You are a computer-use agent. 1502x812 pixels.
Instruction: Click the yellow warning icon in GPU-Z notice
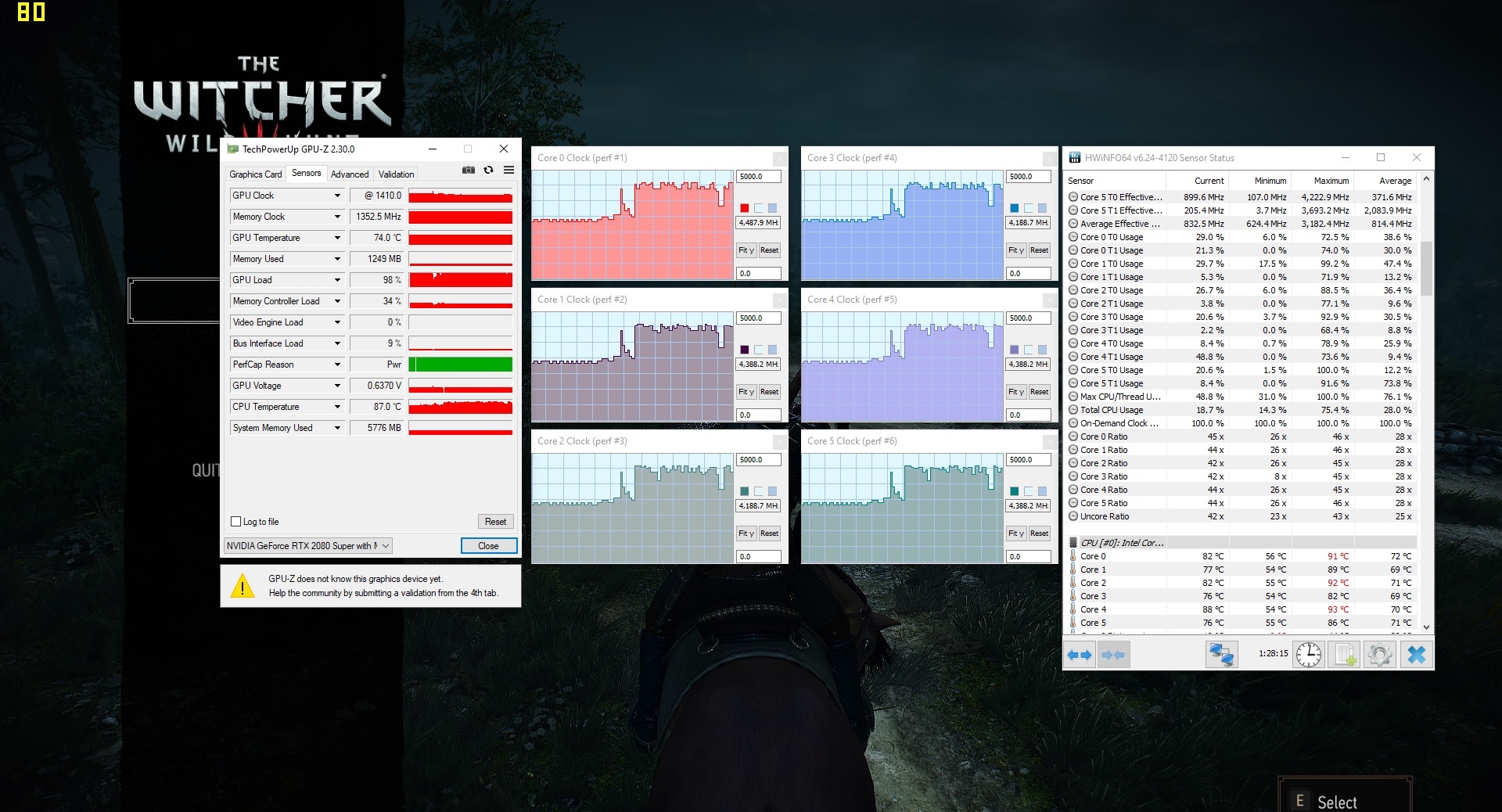point(243,586)
